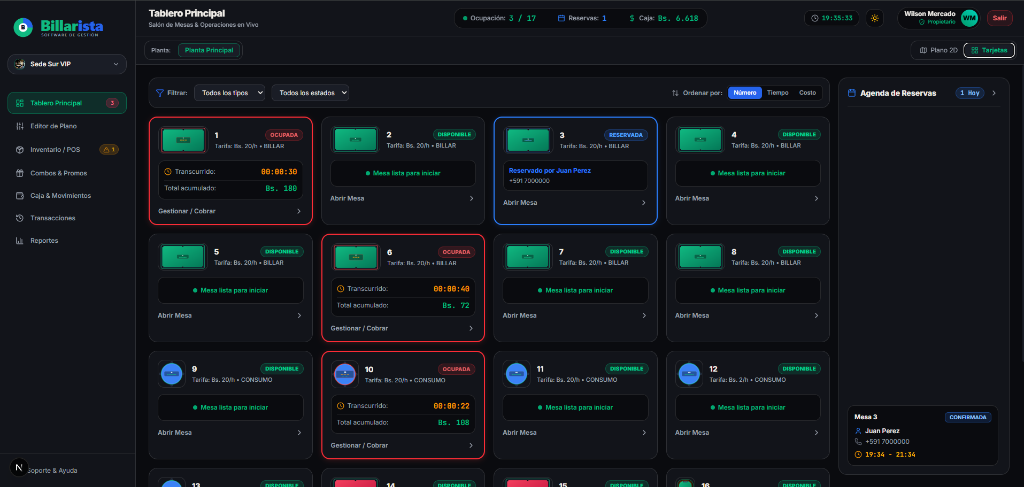The height and width of the screenshot is (487, 1024).
Task: Click Abrir Mesa chevron on table 11
Action: tap(643, 432)
